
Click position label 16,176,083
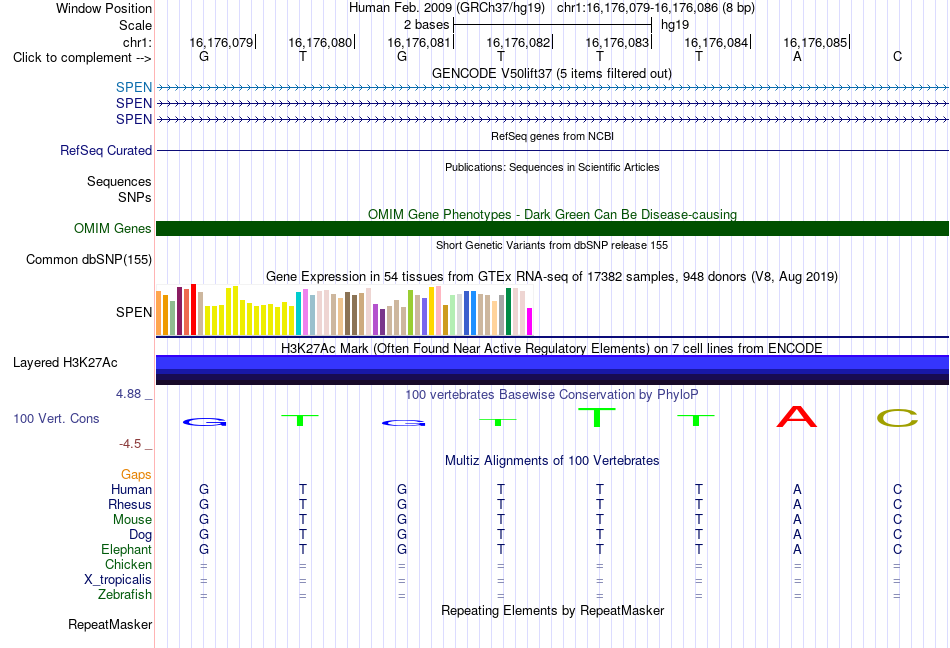[x=617, y=42]
